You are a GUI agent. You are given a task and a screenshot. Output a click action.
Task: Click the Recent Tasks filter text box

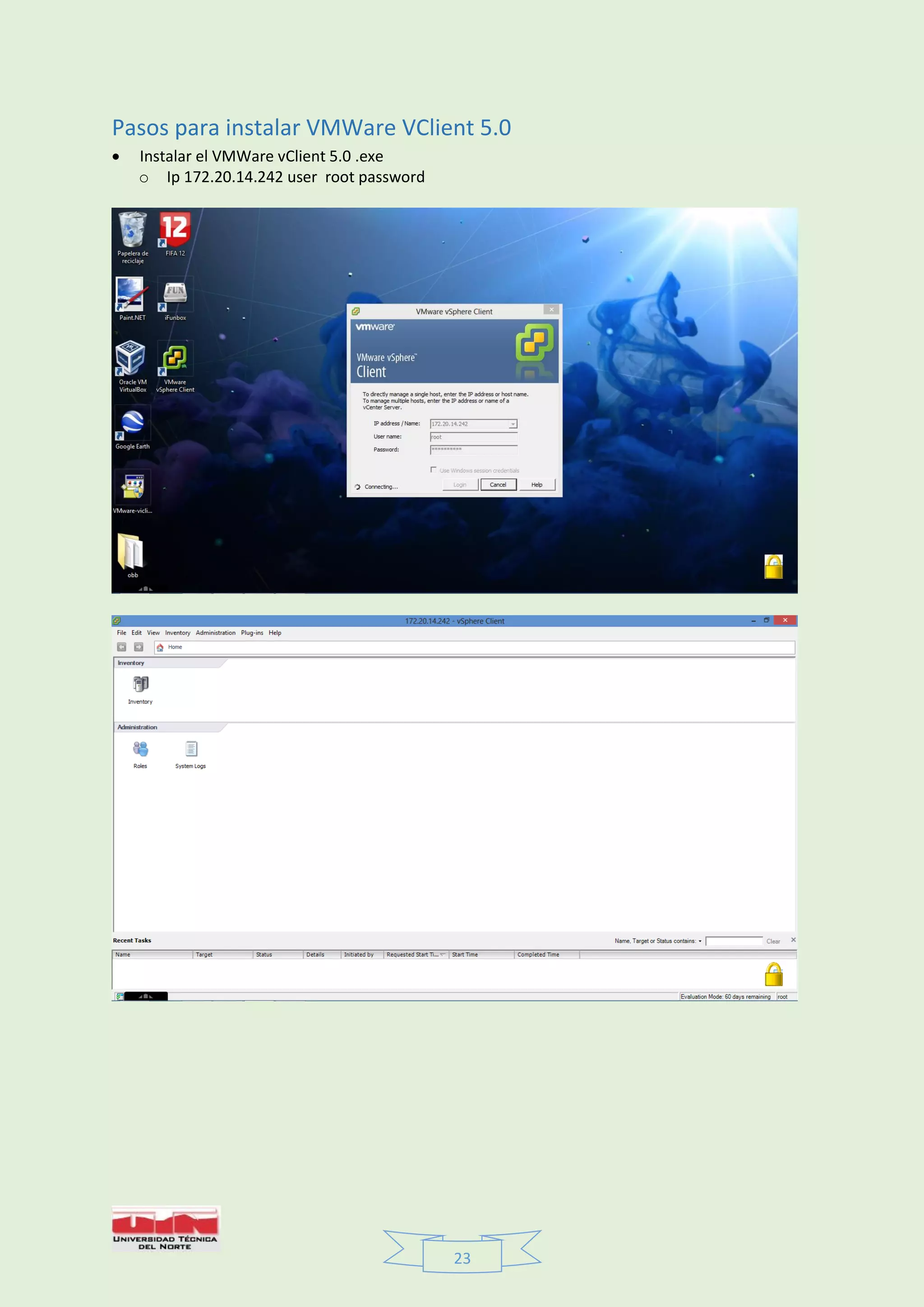coord(734,941)
